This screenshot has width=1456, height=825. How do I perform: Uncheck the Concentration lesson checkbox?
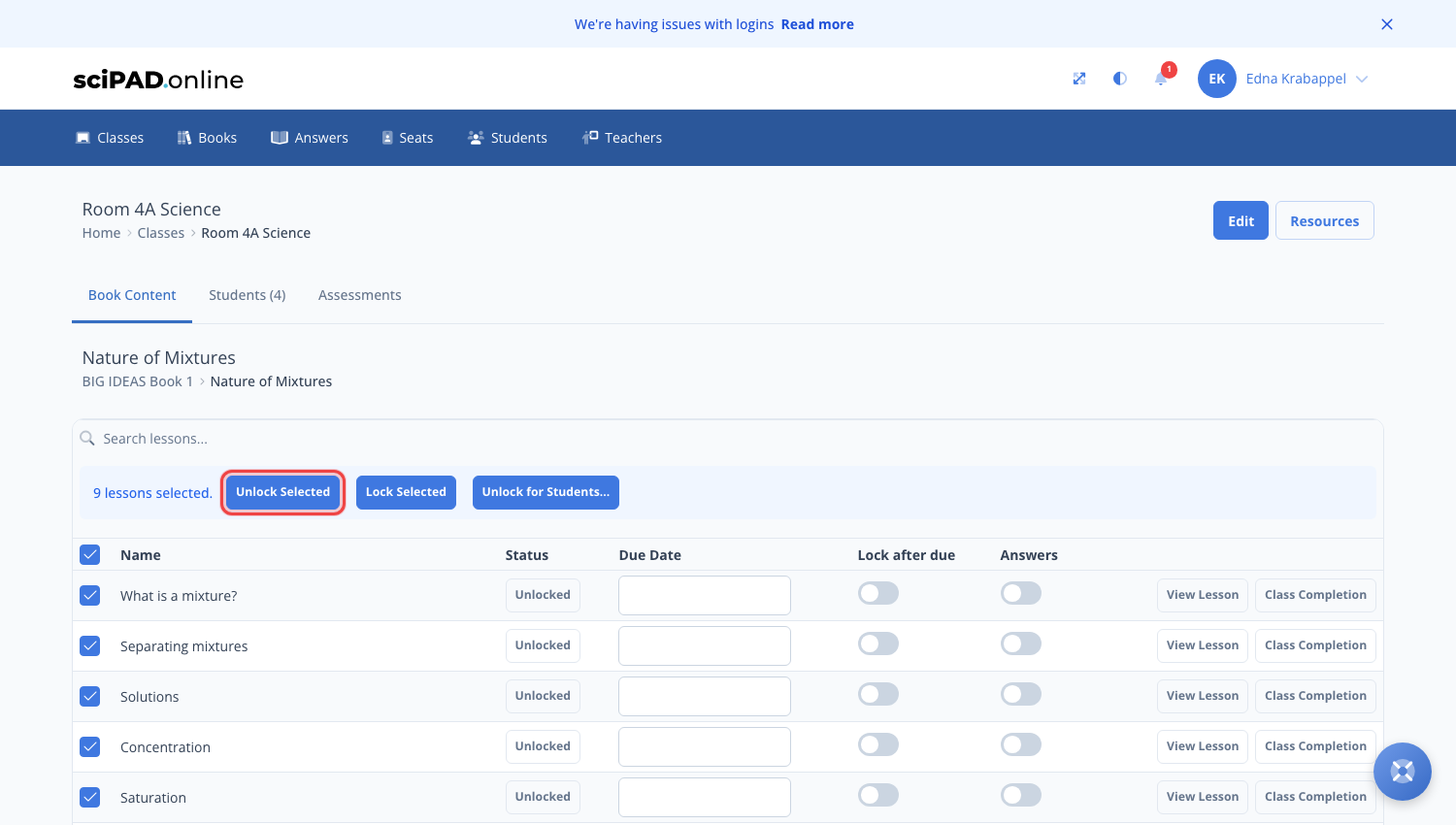pos(90,746)
